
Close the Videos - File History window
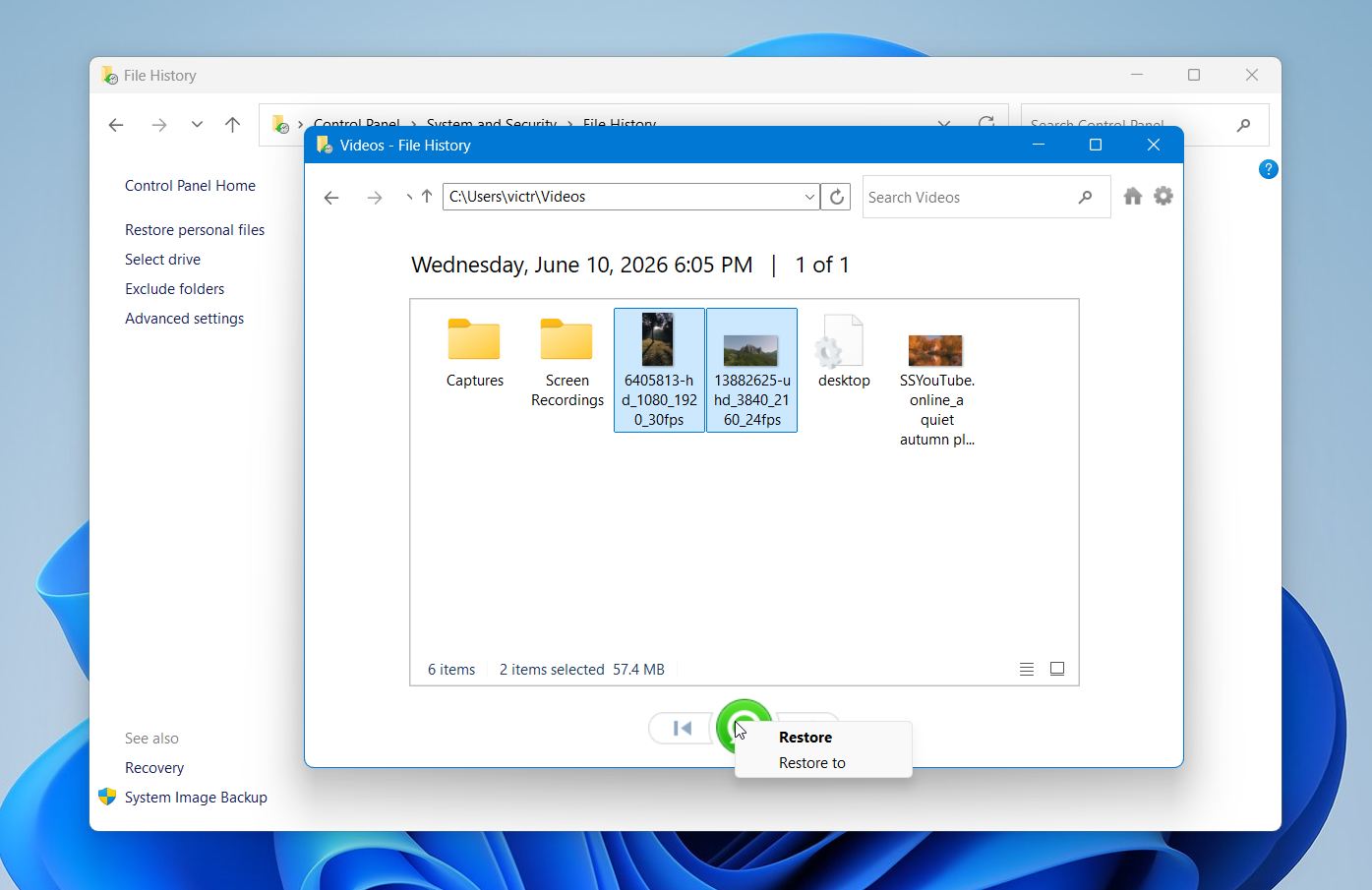tap(1154, 145)
